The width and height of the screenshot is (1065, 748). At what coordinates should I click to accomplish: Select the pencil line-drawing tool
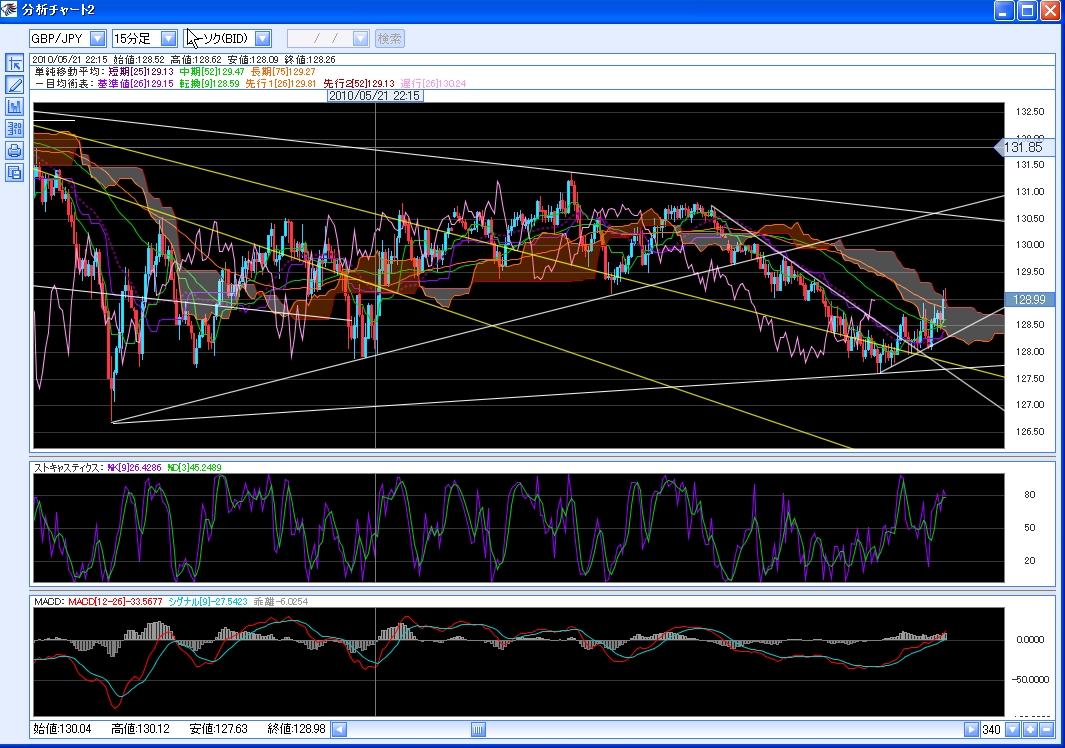[14, 85]
